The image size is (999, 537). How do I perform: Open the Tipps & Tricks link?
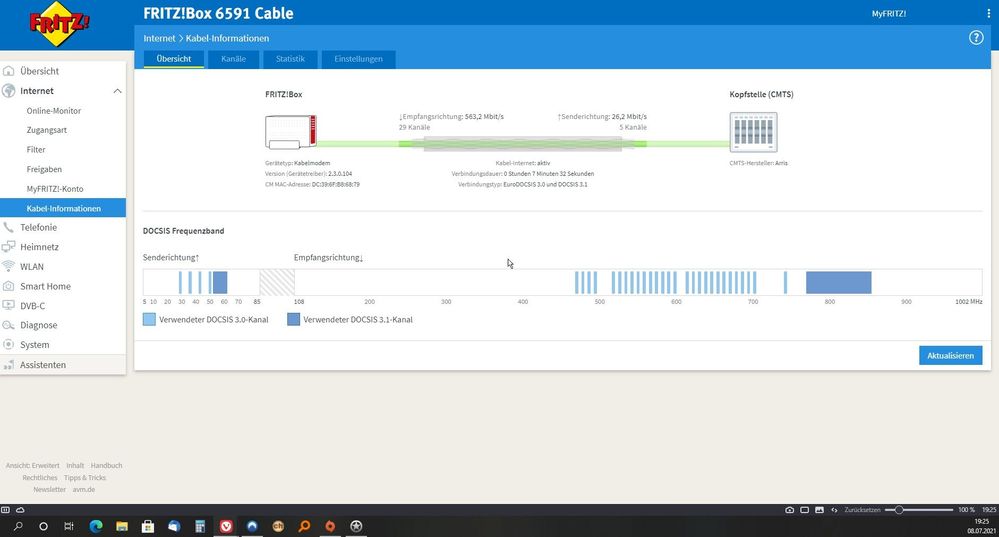click(85, 478)
